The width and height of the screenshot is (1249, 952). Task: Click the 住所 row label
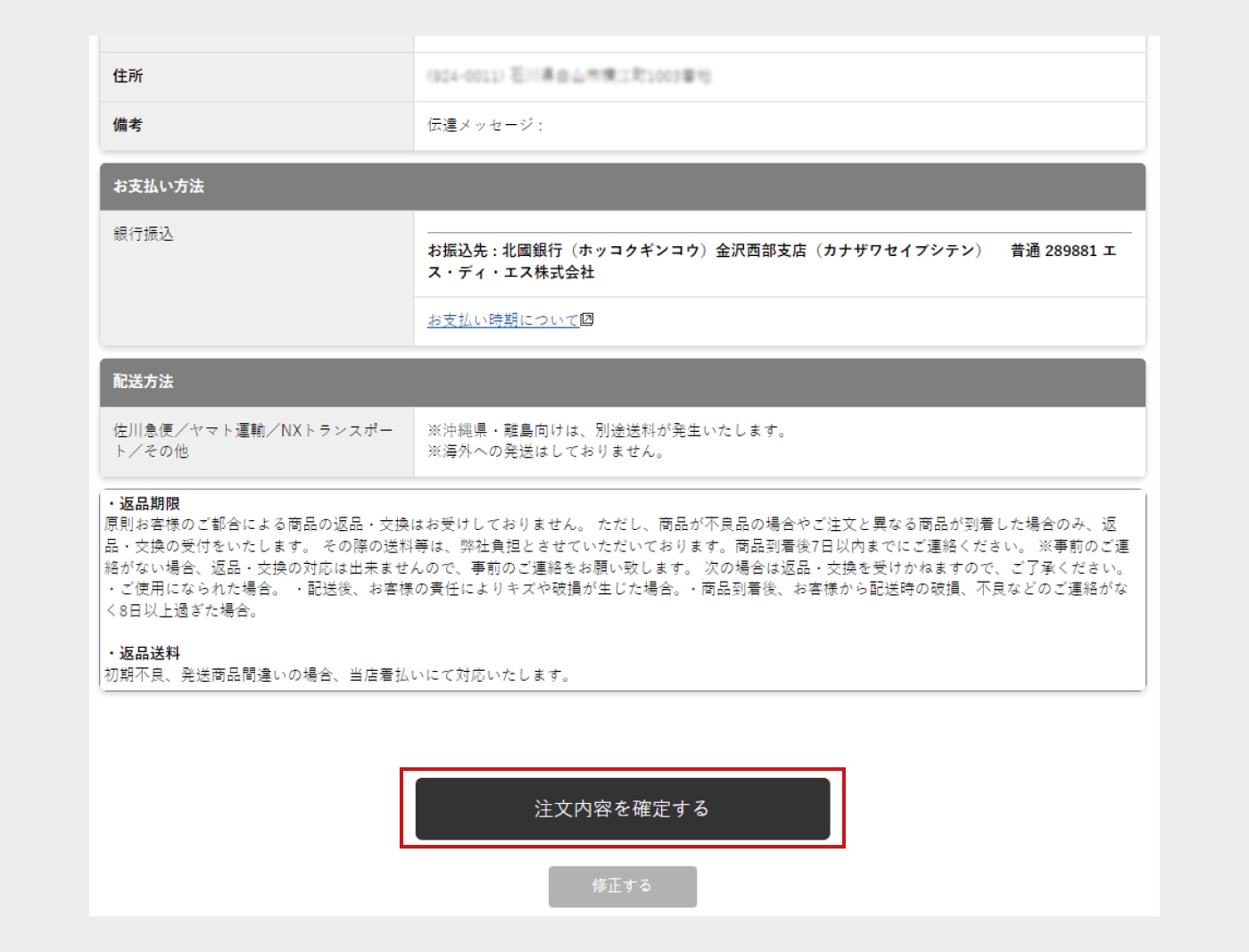(x=128, y=77)
